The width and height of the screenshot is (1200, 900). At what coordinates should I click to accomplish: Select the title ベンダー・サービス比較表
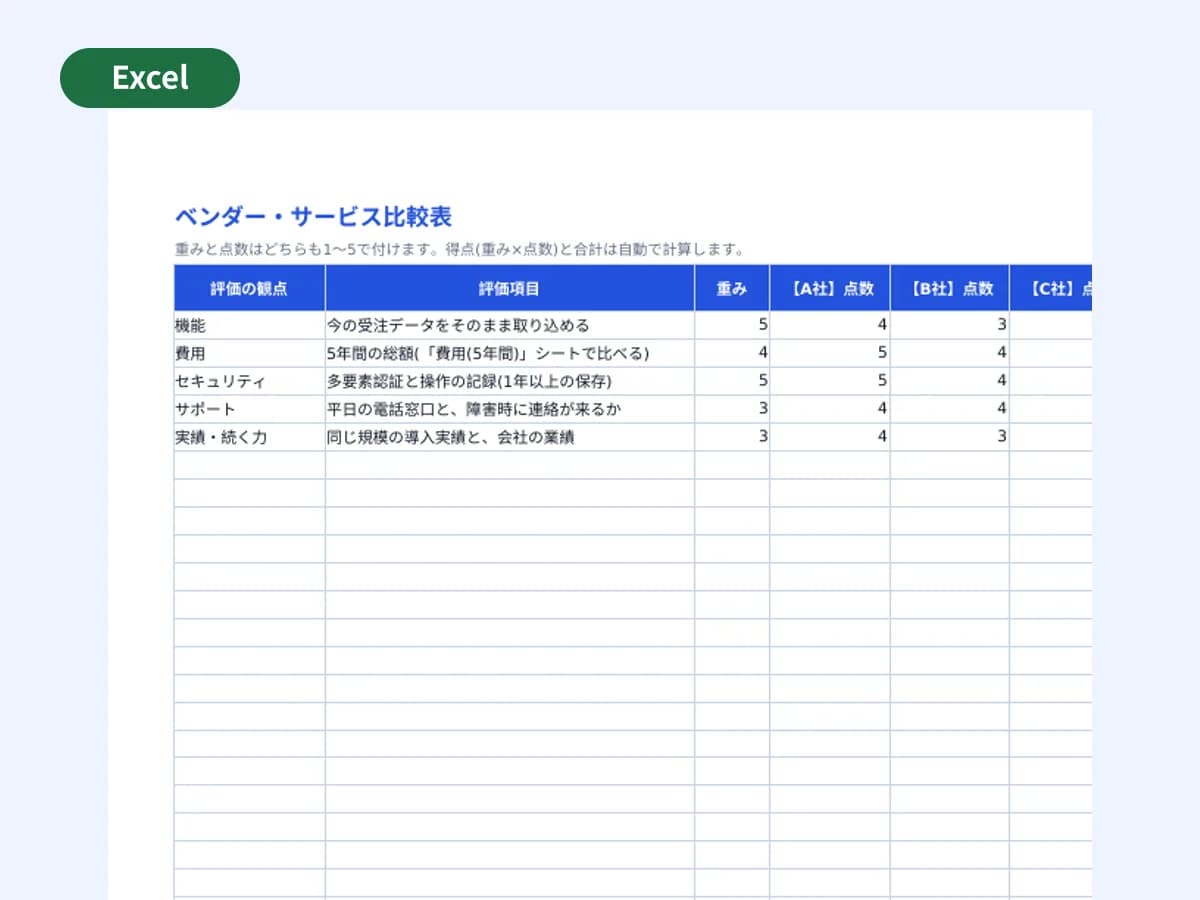click(313, 216)
